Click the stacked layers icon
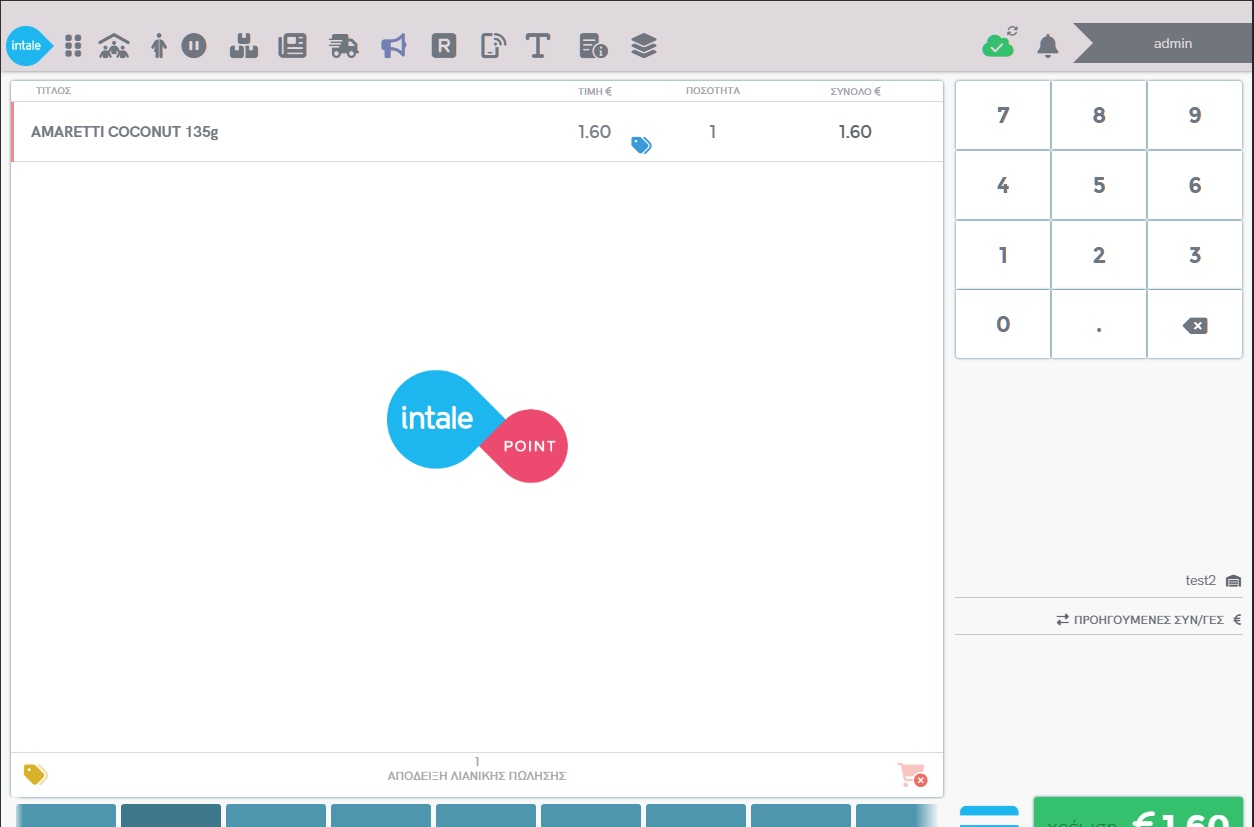This screenshot has width=1254, height=827. pyautogui.click(x=644, y=45)
